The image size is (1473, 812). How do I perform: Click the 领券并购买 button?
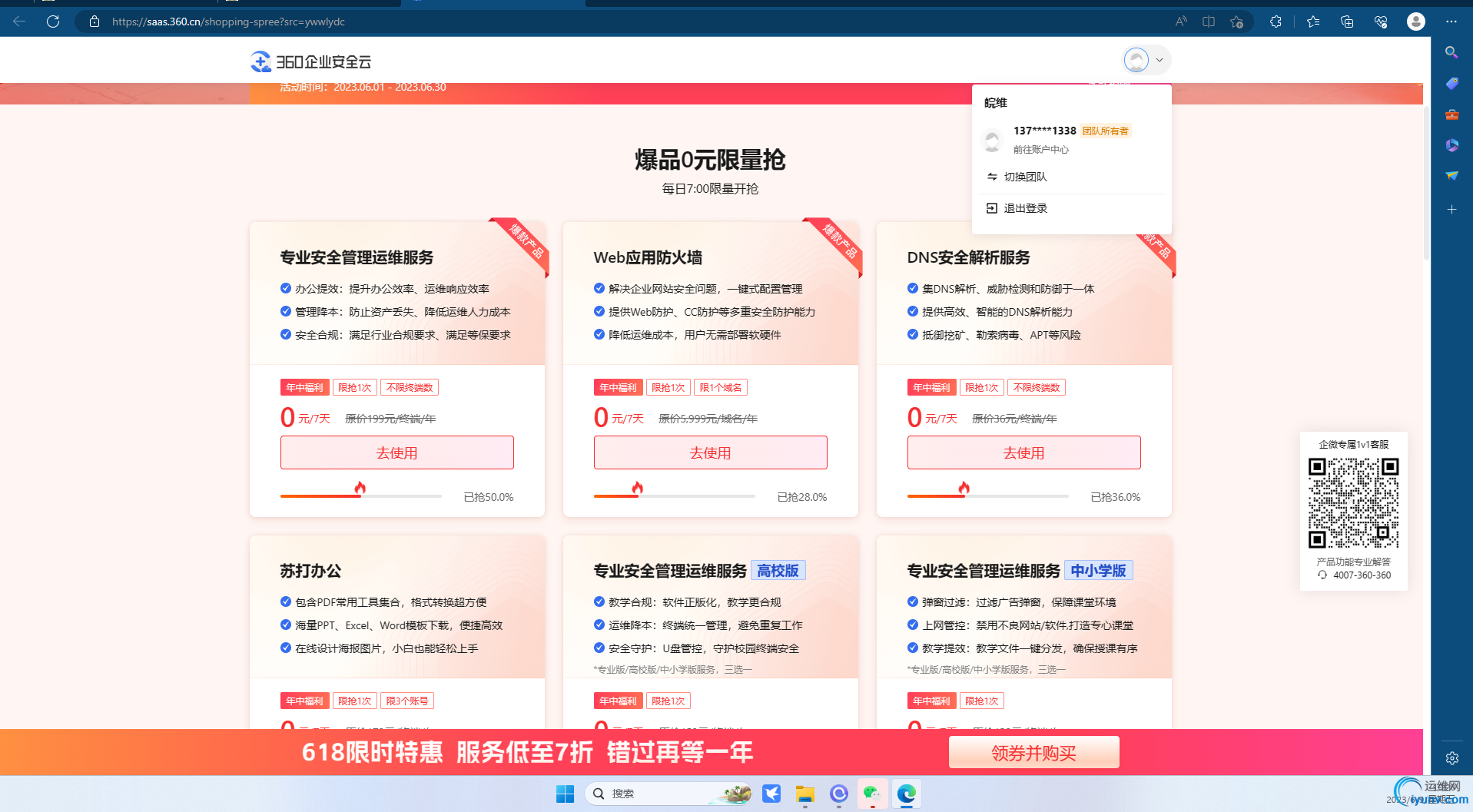click(1033, 753)
